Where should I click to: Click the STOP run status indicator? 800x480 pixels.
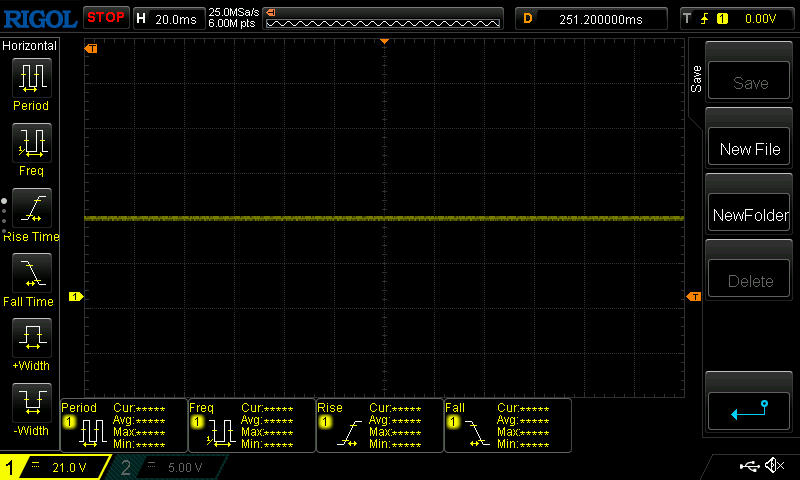click(105, 17)
